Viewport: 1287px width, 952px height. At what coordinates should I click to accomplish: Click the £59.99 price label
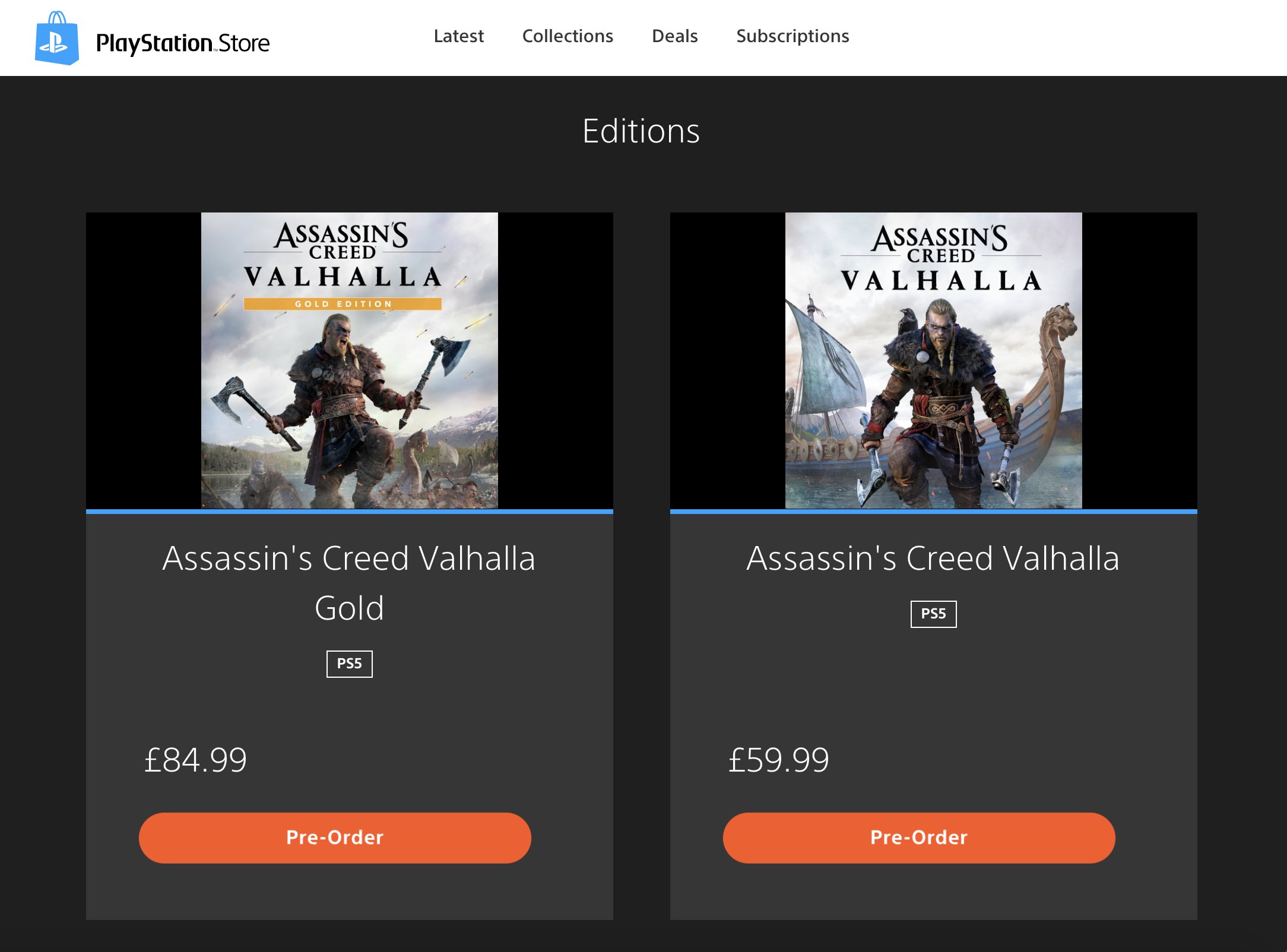(778, 760)
